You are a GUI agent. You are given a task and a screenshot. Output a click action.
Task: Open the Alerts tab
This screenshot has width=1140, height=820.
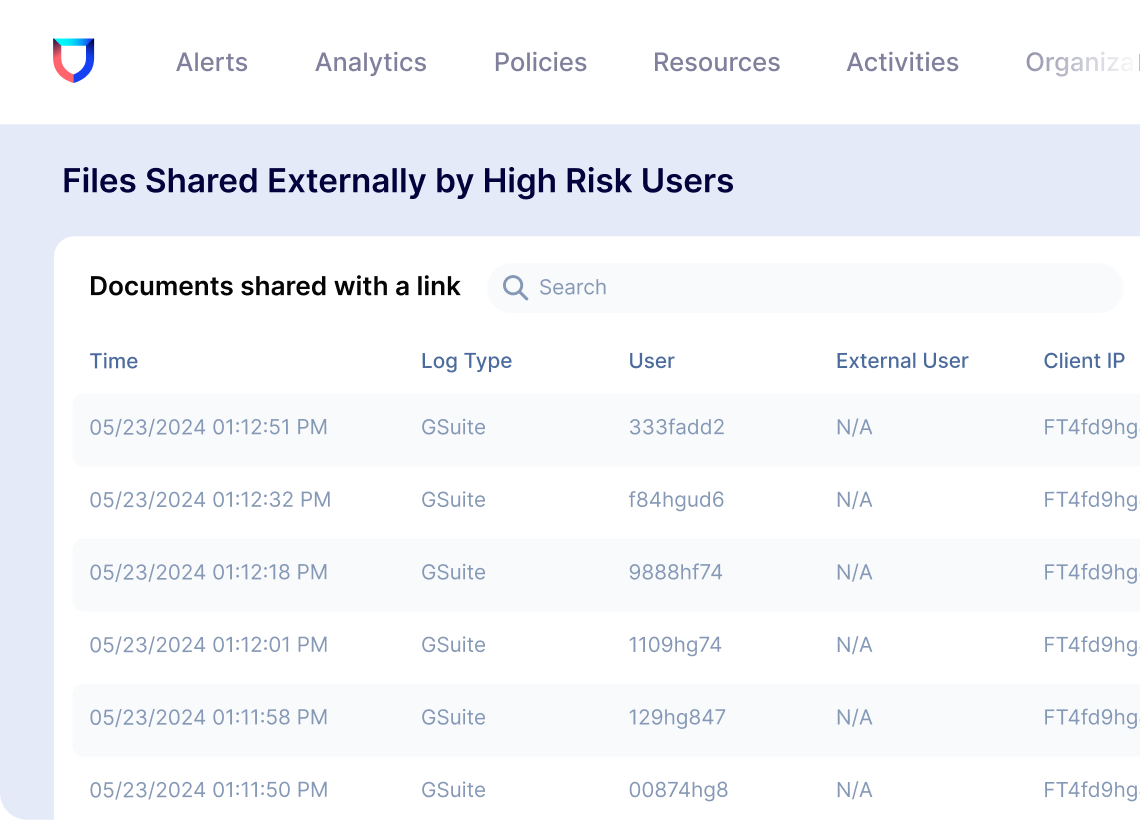212,62
